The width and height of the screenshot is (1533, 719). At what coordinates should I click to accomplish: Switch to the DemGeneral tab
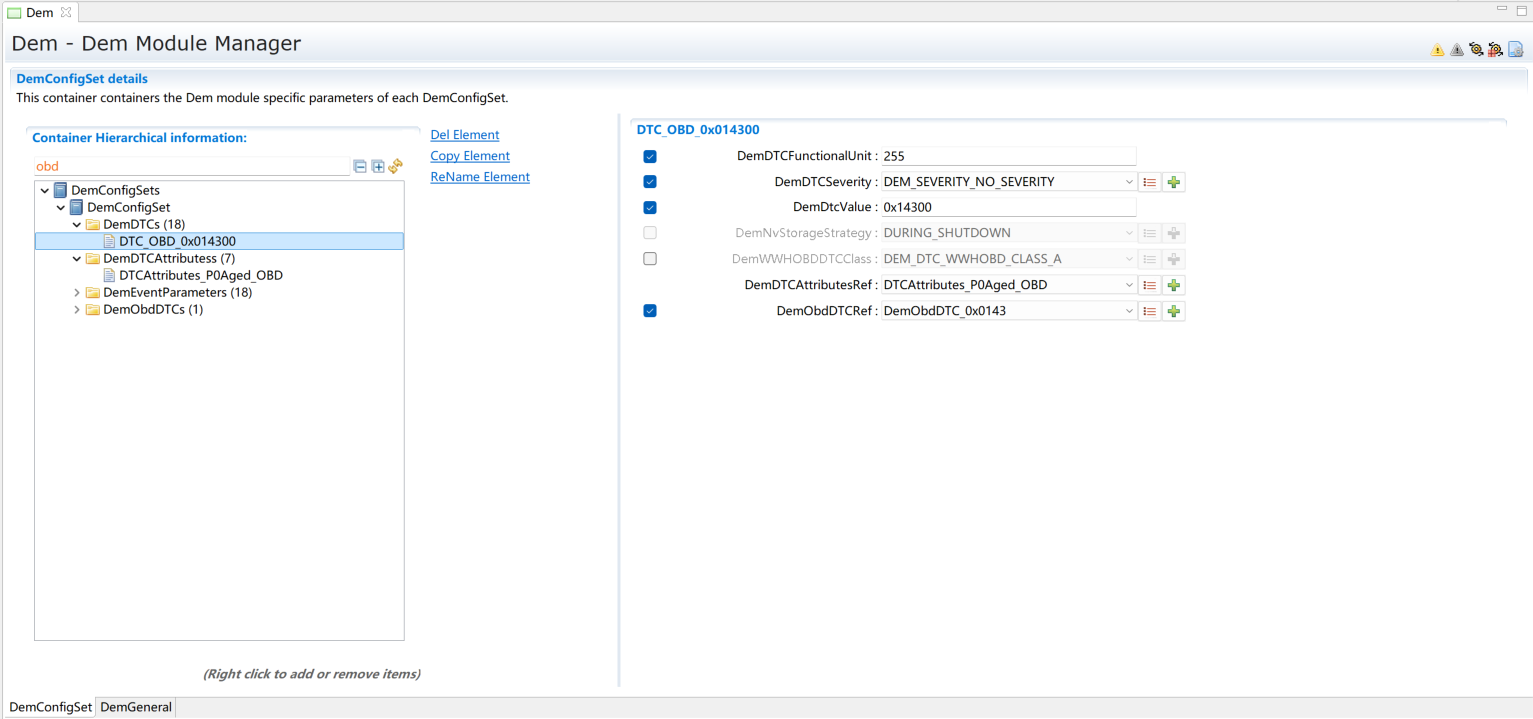pyautogui.click(x=136, y=707)
